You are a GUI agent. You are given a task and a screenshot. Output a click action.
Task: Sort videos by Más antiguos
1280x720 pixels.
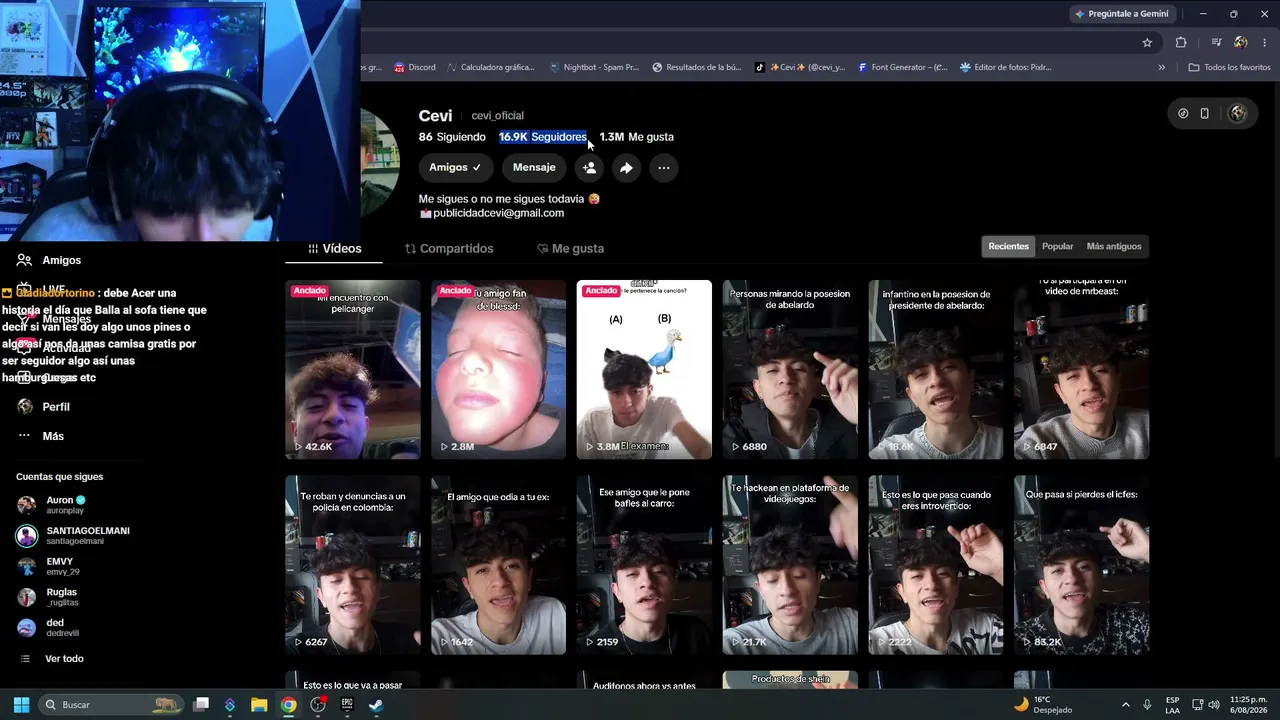(x=1113, y=246)
